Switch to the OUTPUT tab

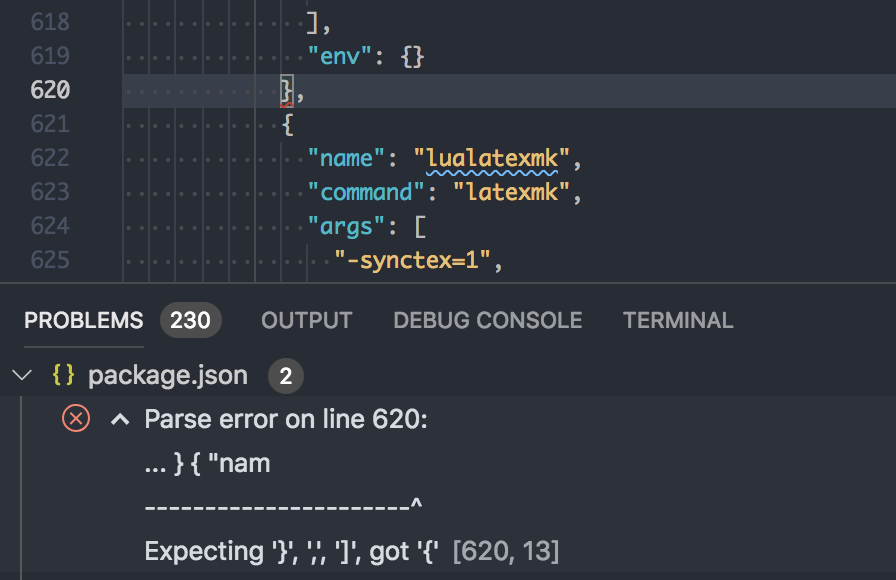pos(306,320)
